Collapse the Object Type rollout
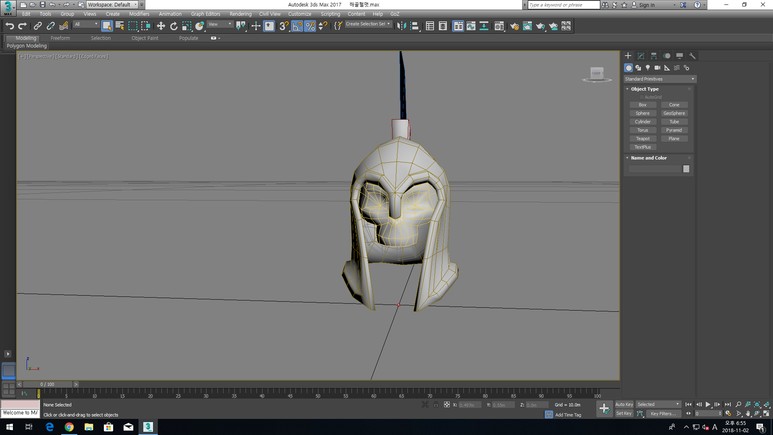This screenshot has height=435, width=773. 645,89
